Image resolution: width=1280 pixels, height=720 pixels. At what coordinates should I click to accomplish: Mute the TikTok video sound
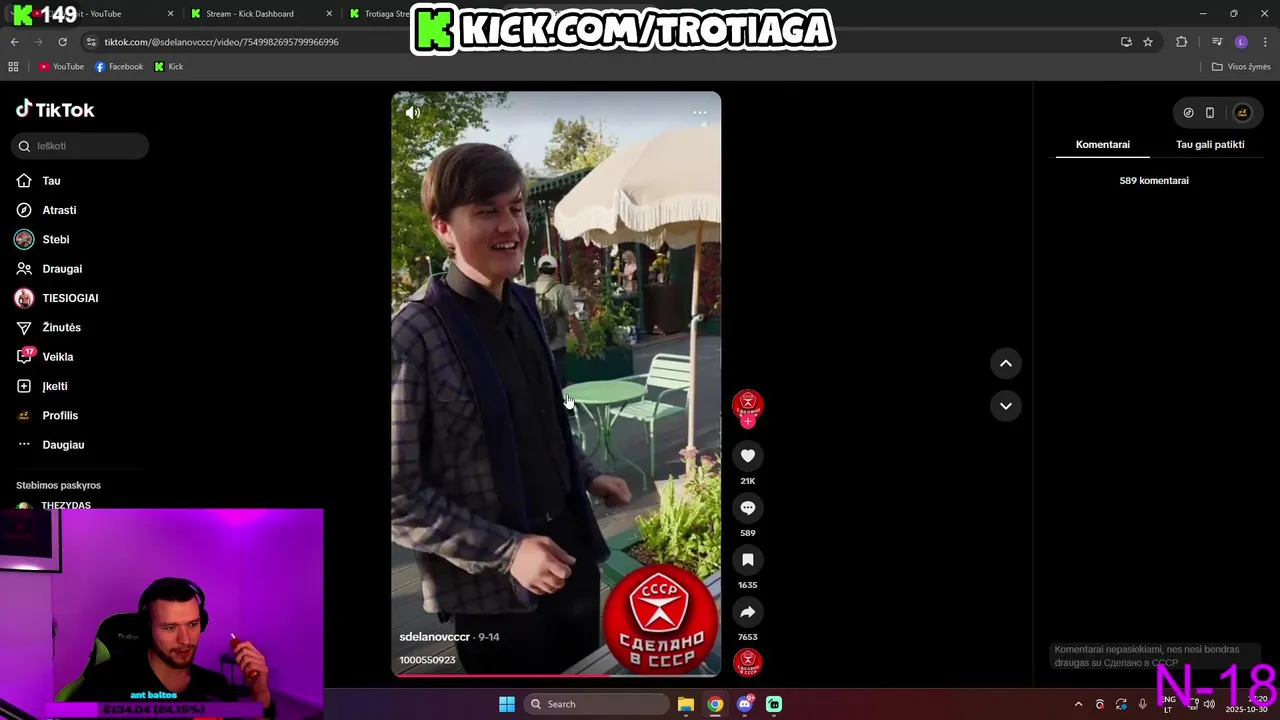coord(413,113)
